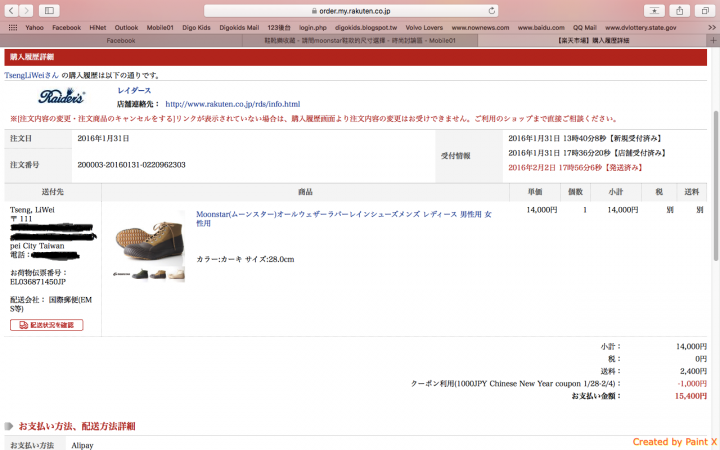Show all tabs overview button
Image resolution: width=720 pixels, height=450 pixels.
click(x=705, y=11)
